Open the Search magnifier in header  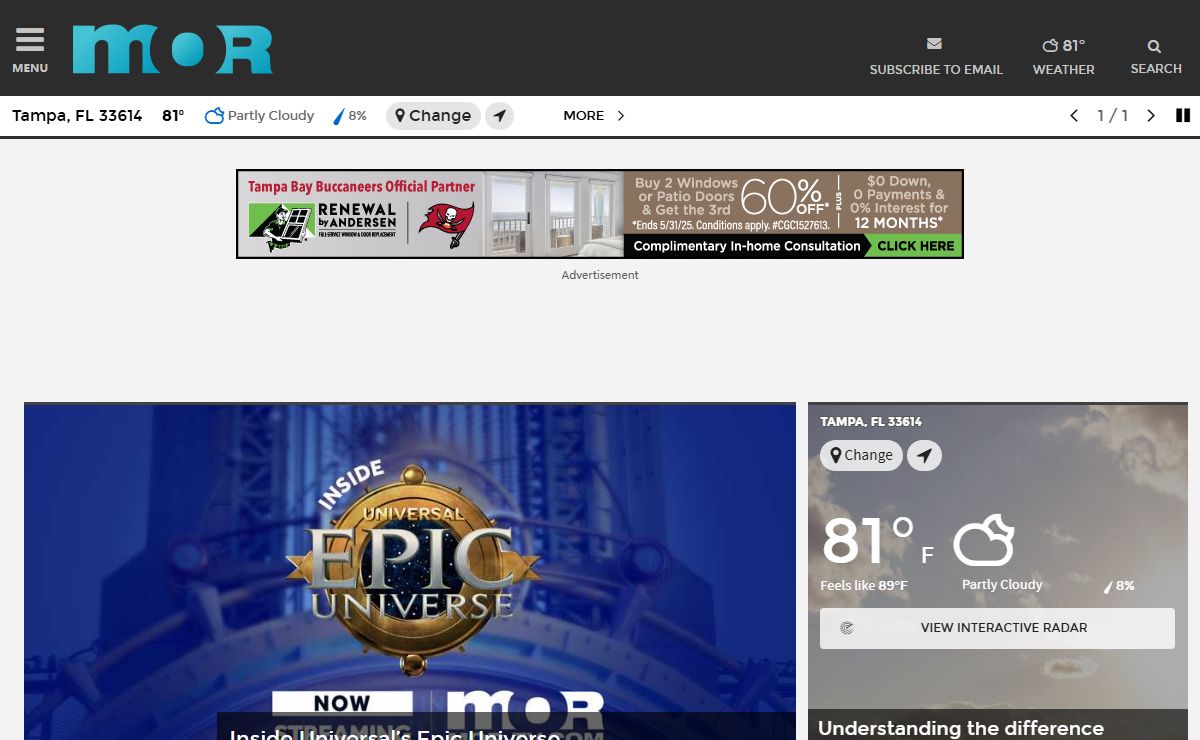click(x=1156, y=57)
